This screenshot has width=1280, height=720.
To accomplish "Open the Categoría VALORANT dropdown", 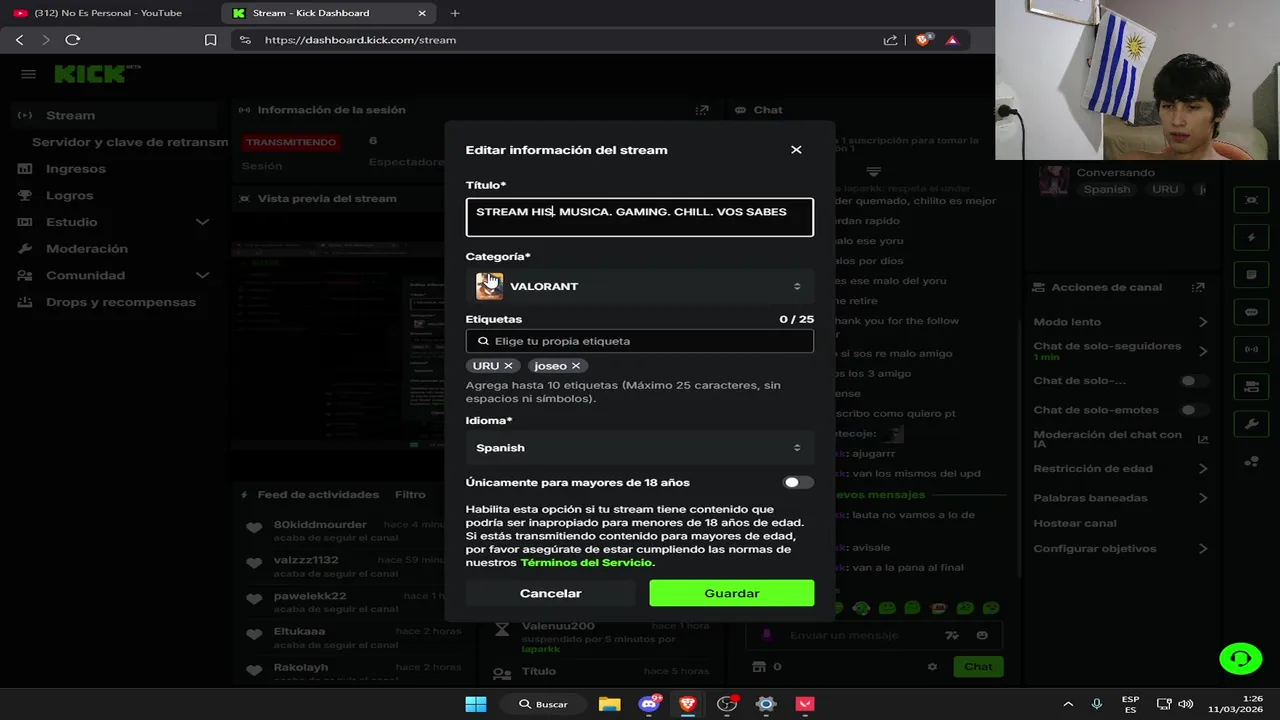I will click(x=640, y=286).
